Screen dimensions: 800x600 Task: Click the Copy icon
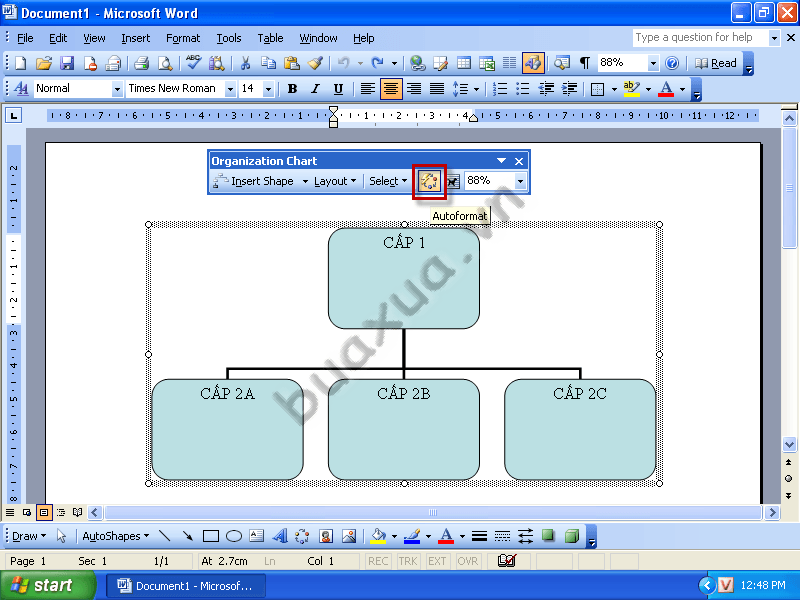click(268, 63)
